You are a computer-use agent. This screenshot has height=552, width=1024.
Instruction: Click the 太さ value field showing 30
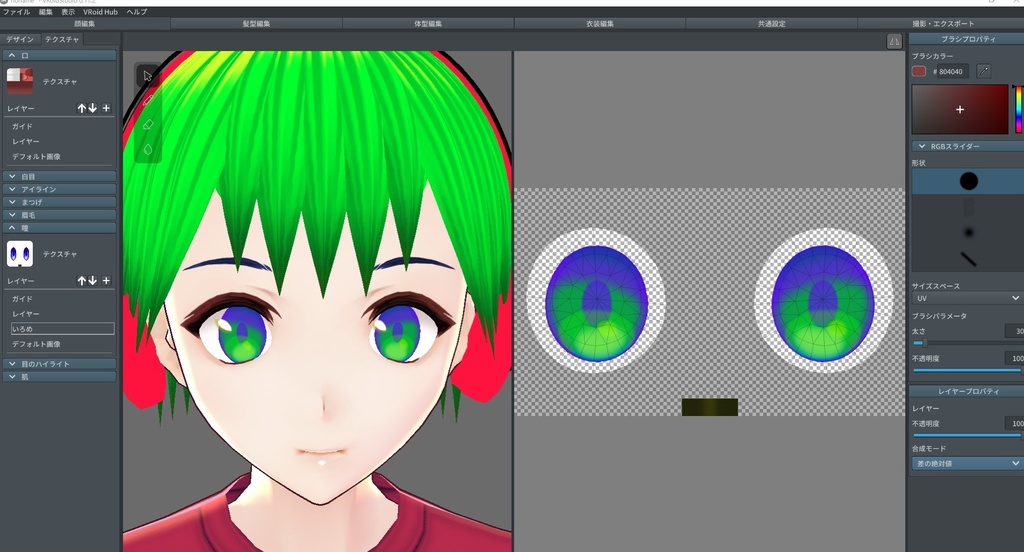(1015, 331)
